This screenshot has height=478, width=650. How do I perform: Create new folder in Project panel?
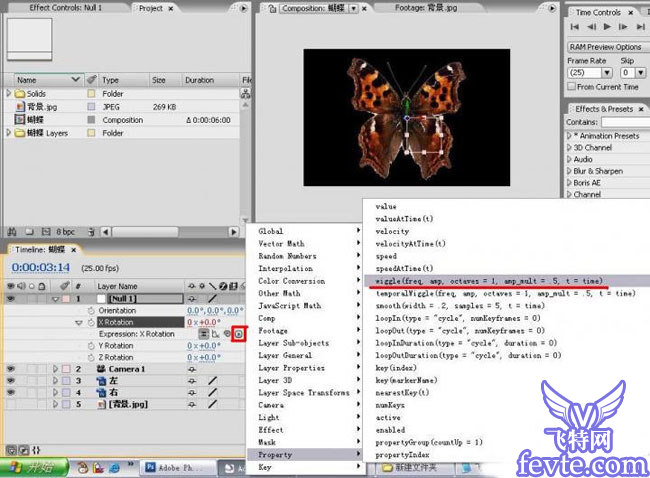(x=29, y=232)
